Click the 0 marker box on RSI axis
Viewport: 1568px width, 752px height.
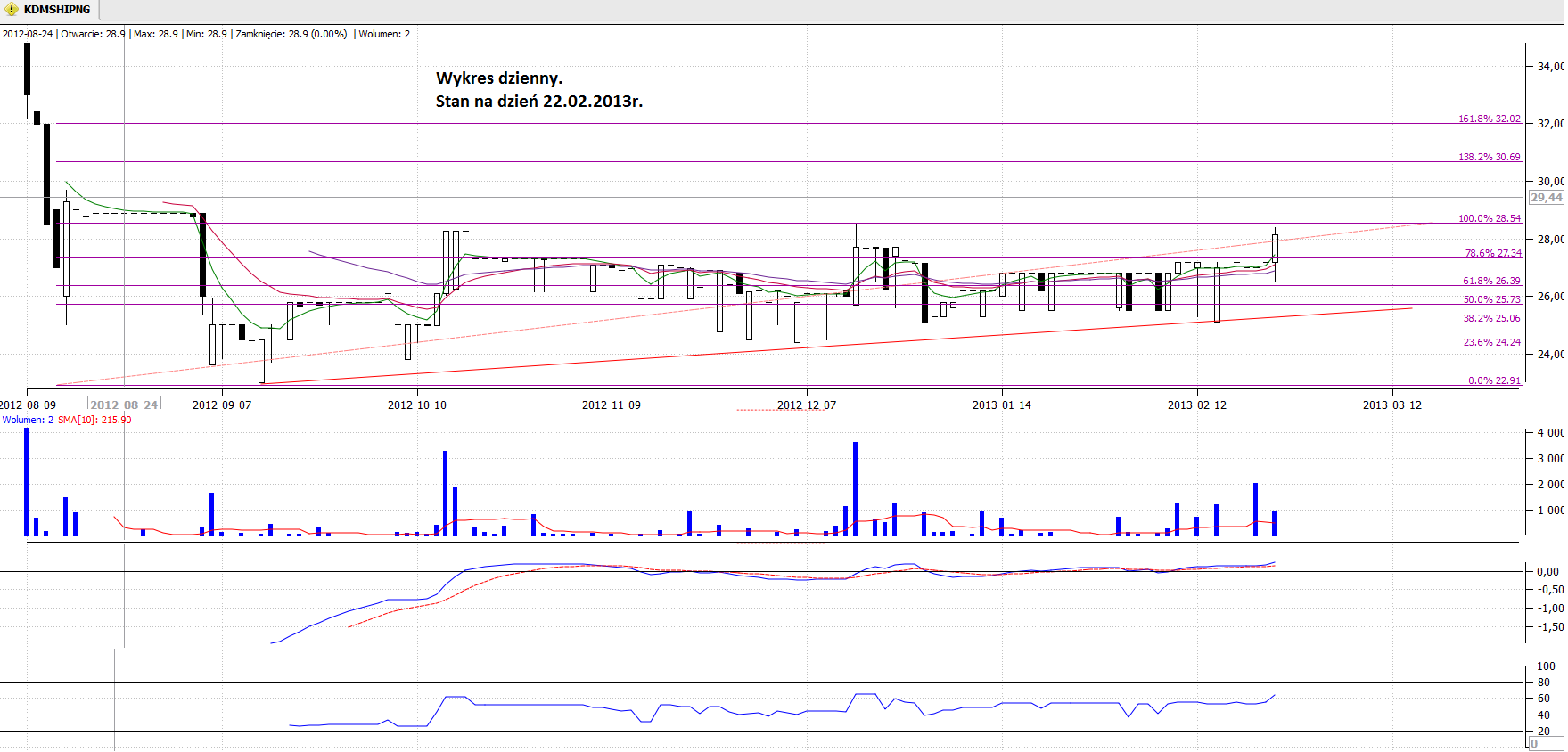1546,744
